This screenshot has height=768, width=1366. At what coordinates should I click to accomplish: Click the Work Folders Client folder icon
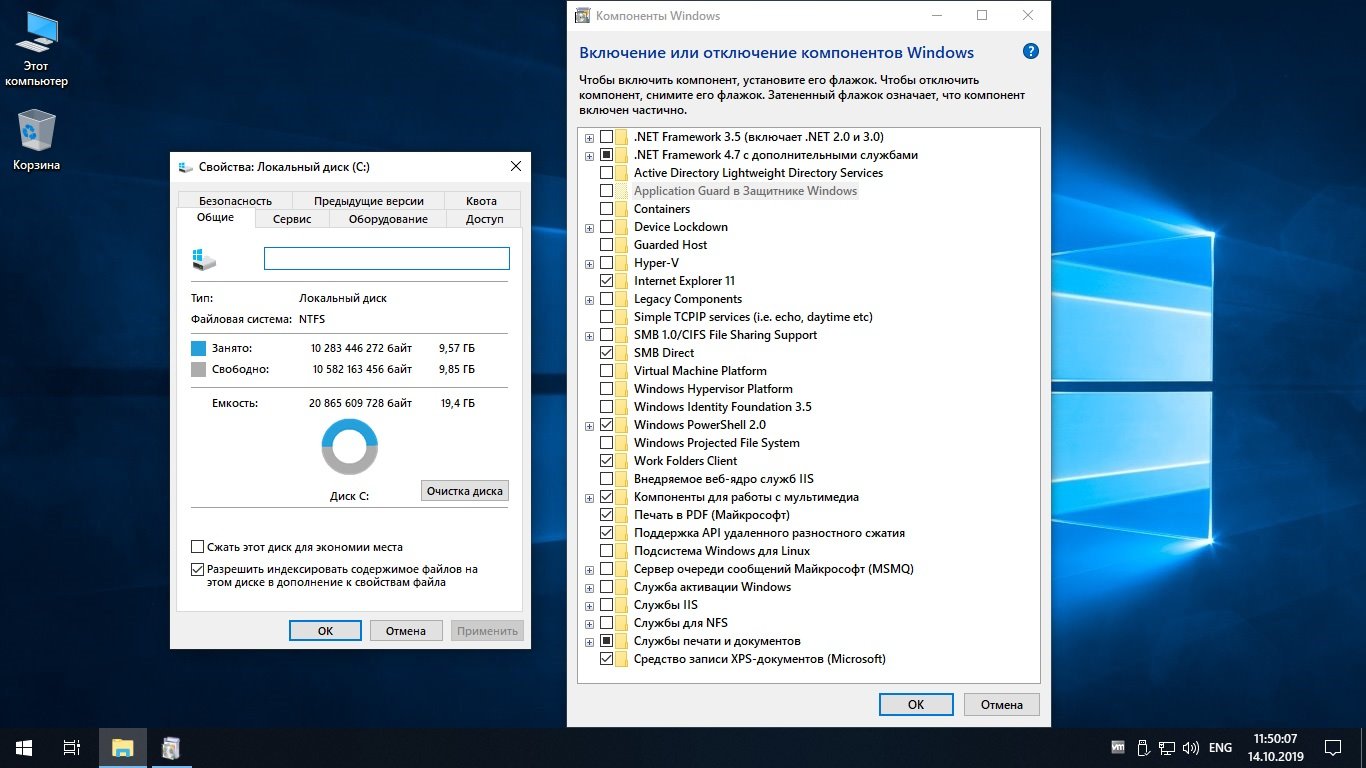coord(622,461)
